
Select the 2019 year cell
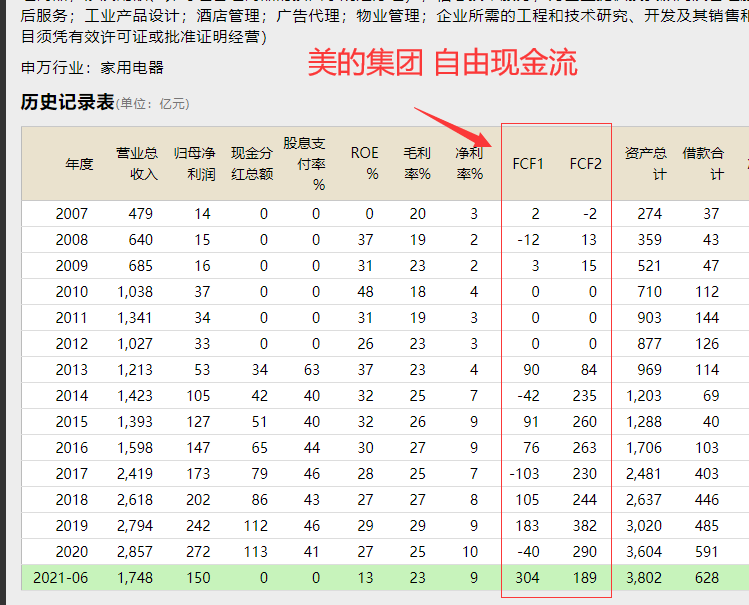click(72, 526)
